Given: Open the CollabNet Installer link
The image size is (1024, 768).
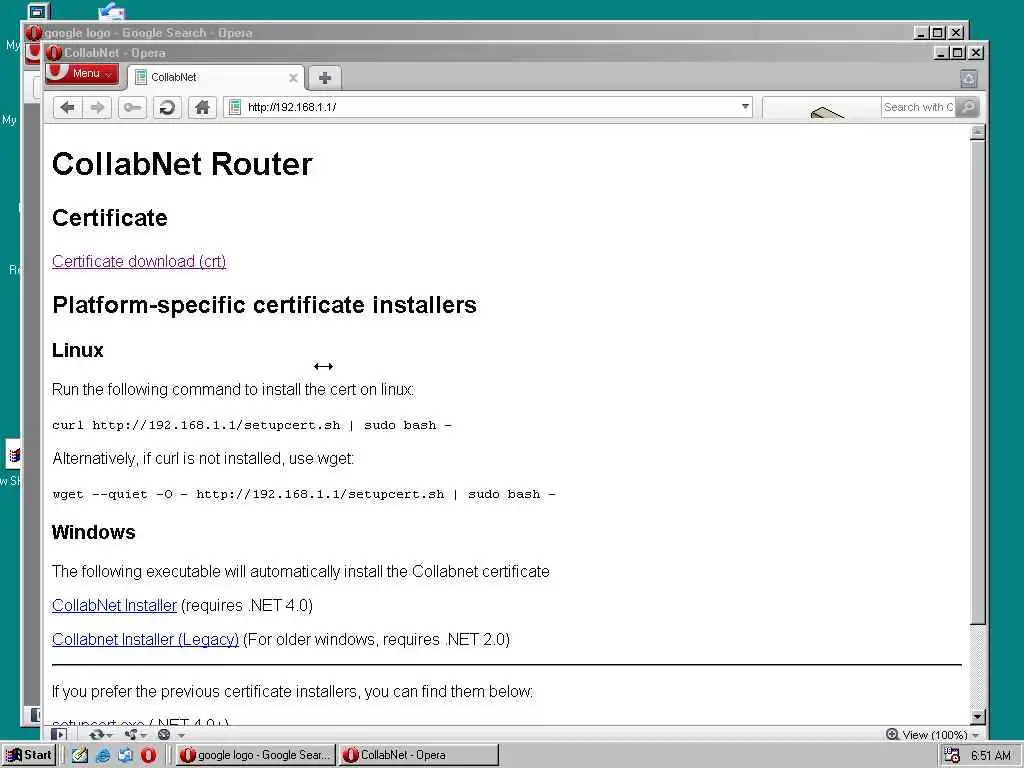Looking at the screenshot, I should coord(114,605).
